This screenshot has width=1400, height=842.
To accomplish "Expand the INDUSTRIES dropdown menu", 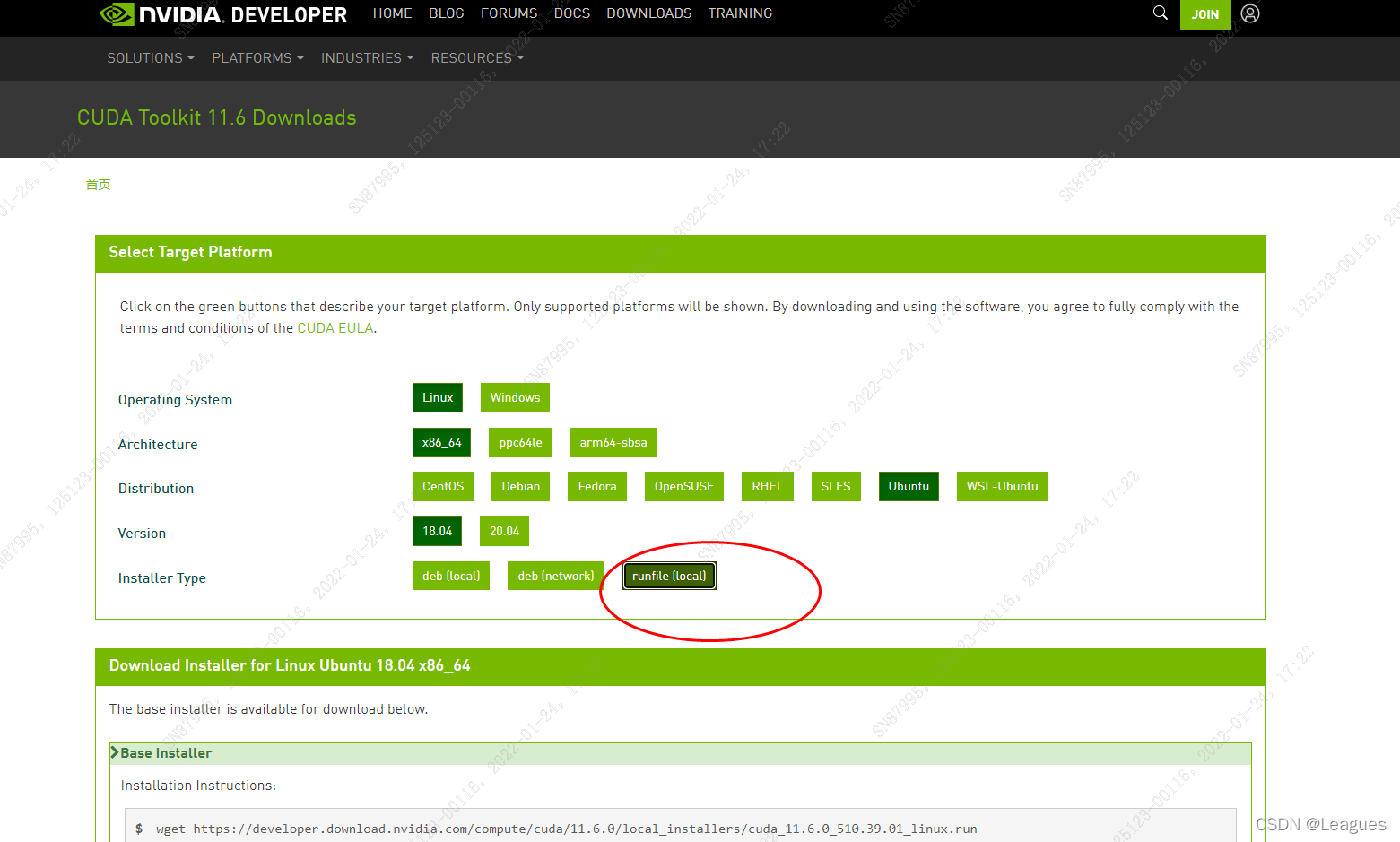I will click(x=368, y=58).
